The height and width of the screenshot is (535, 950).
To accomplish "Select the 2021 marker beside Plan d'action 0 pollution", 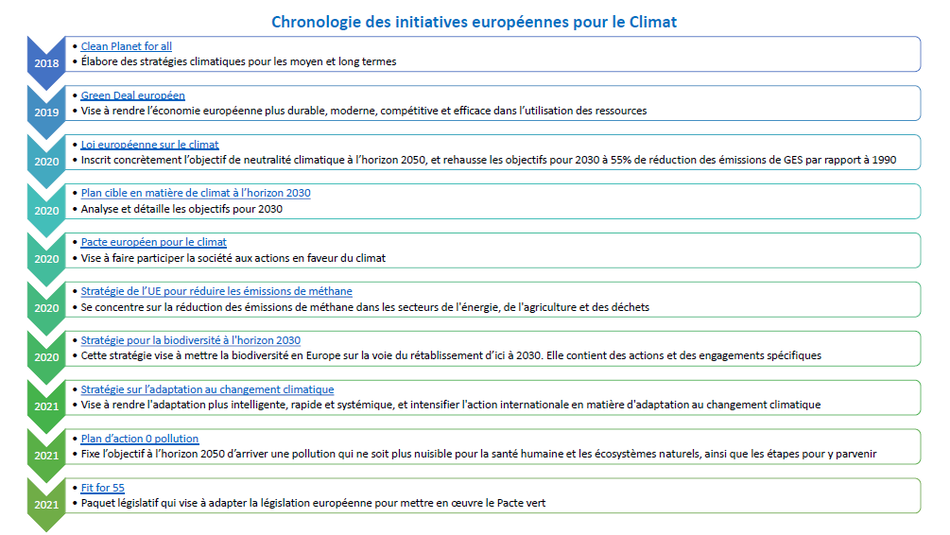I will click(46, 455).
